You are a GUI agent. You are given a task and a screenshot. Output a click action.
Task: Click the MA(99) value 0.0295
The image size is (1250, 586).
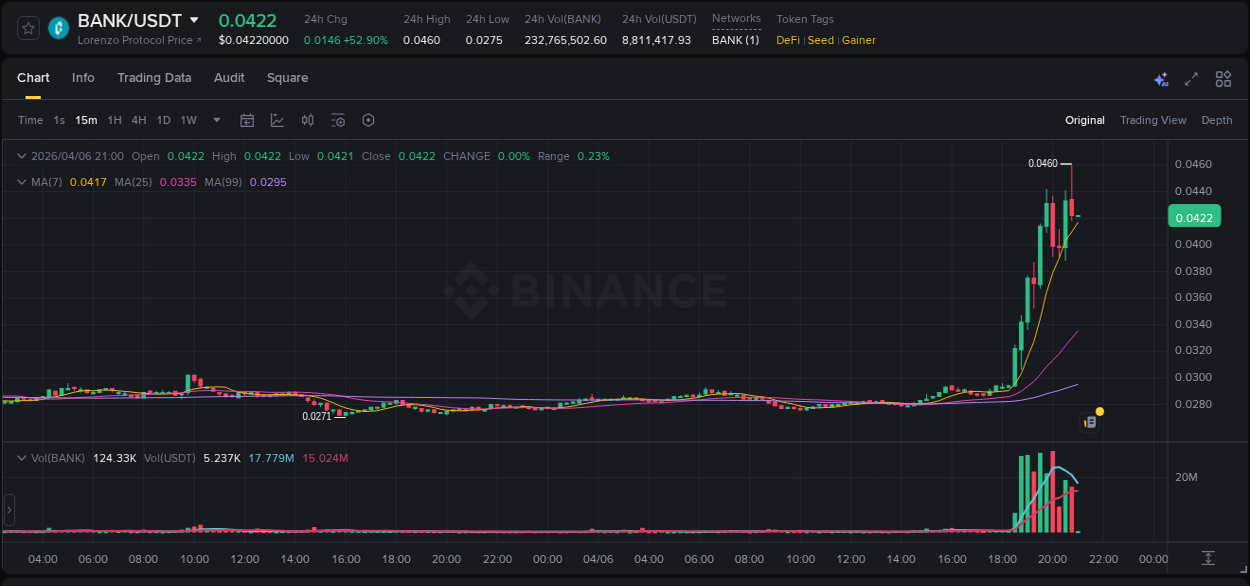(268, 182)
